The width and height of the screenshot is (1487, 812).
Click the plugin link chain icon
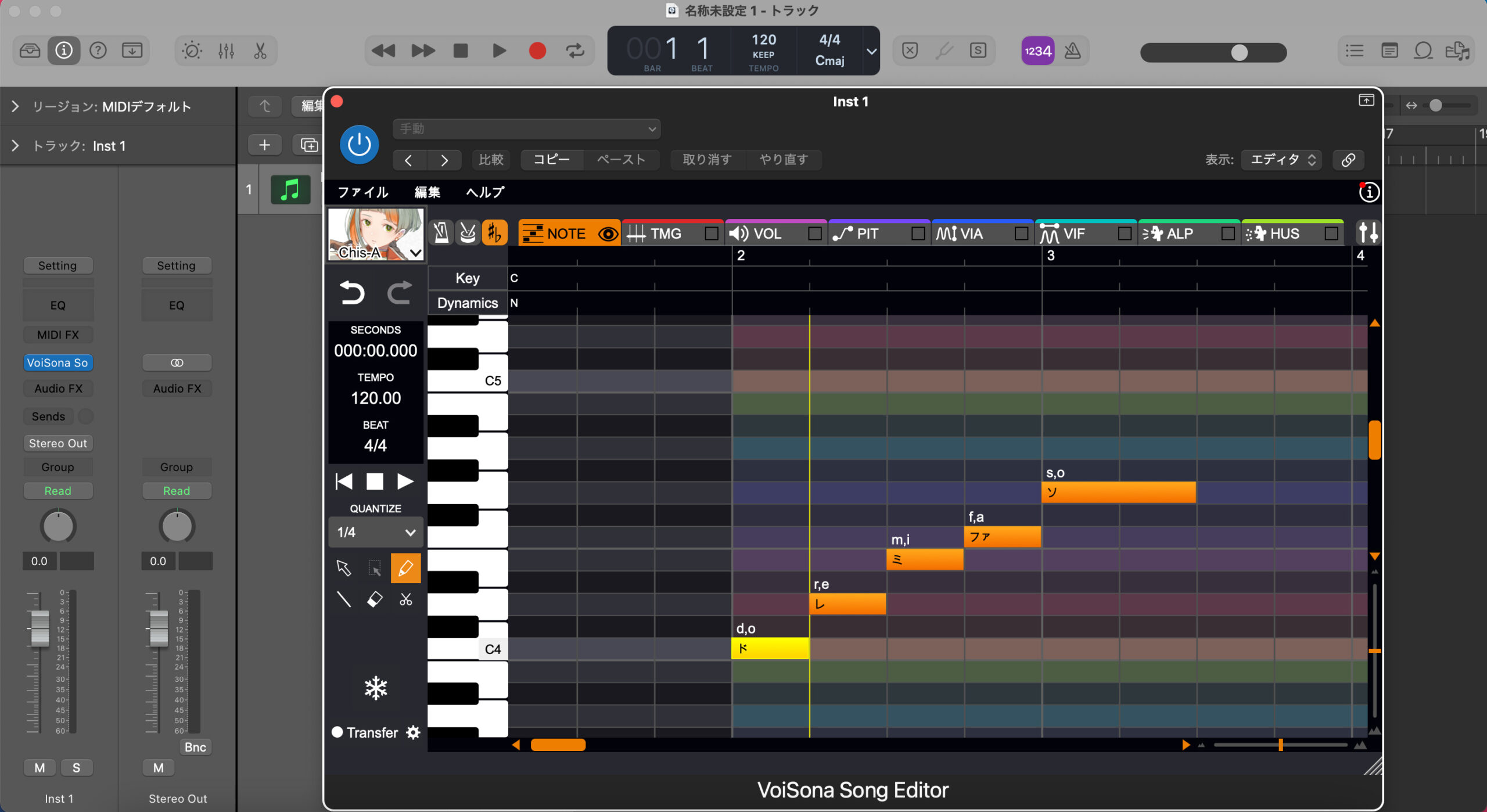[x=1348, y=160]
